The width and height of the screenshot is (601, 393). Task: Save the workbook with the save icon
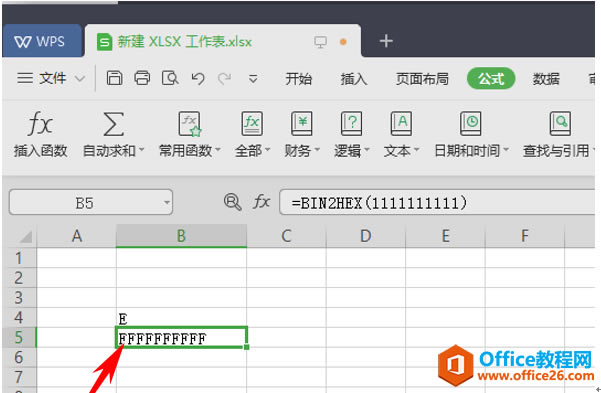click(114, 78)
